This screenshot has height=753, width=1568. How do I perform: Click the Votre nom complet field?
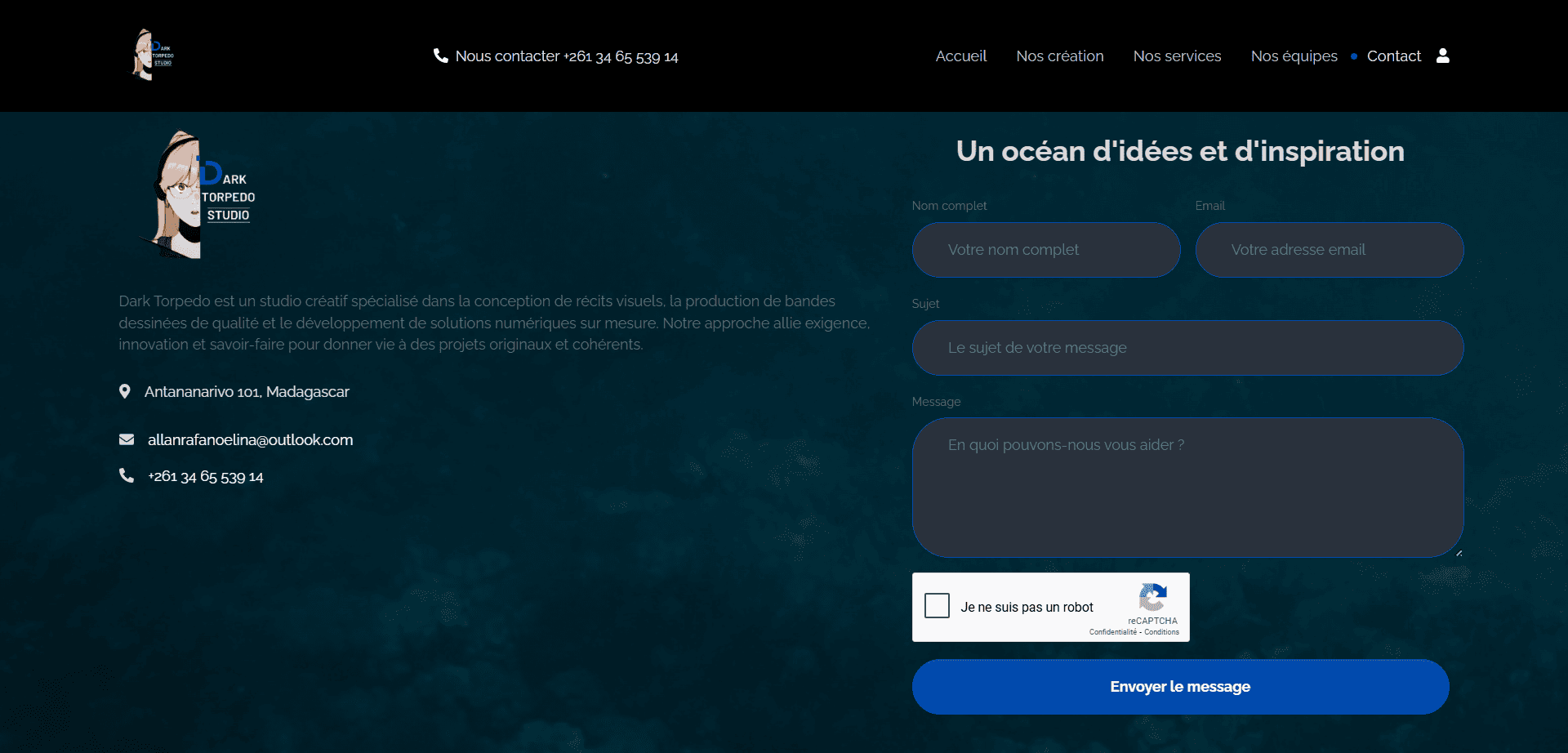(1045, 250)
